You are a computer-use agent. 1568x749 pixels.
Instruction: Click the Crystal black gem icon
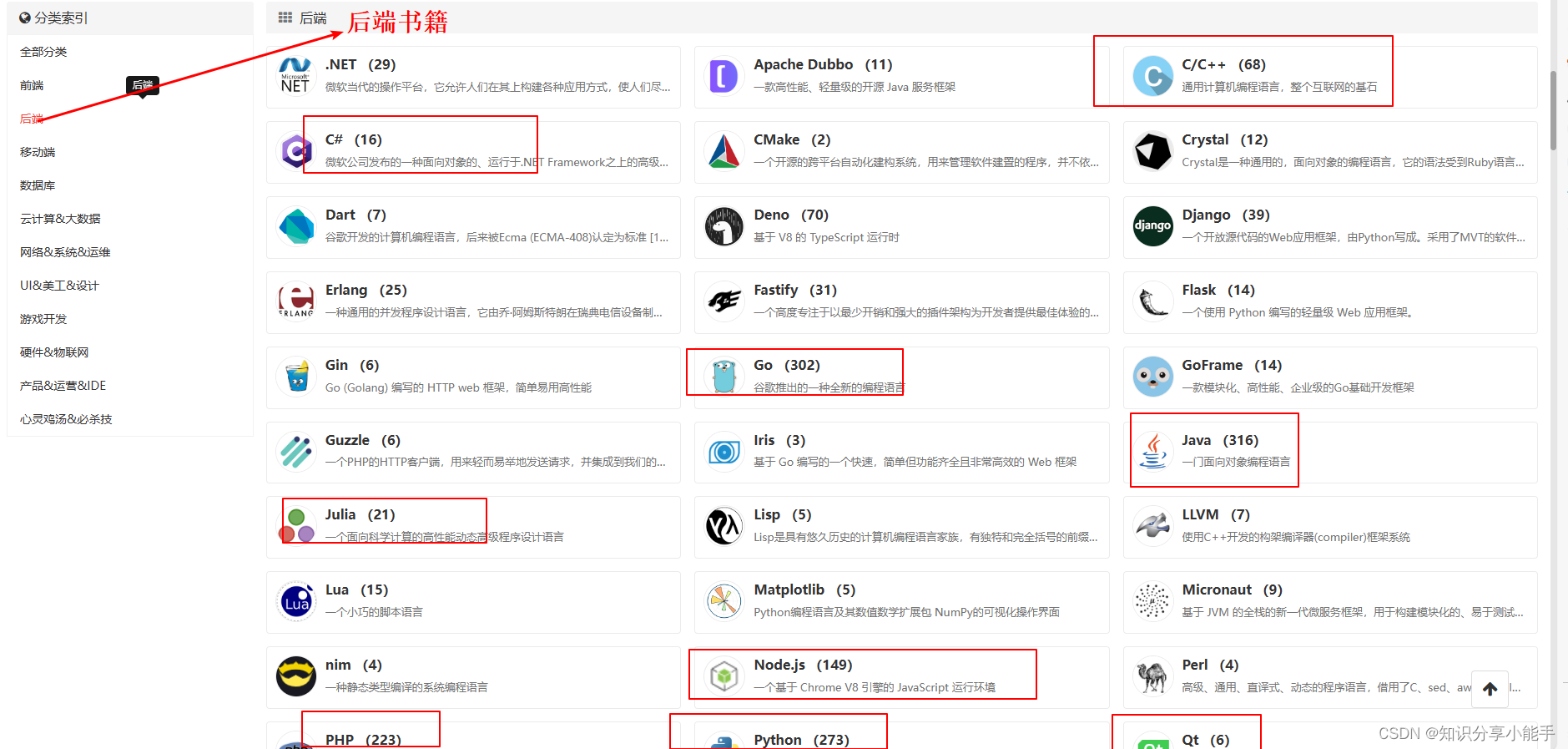(1152, 151)
